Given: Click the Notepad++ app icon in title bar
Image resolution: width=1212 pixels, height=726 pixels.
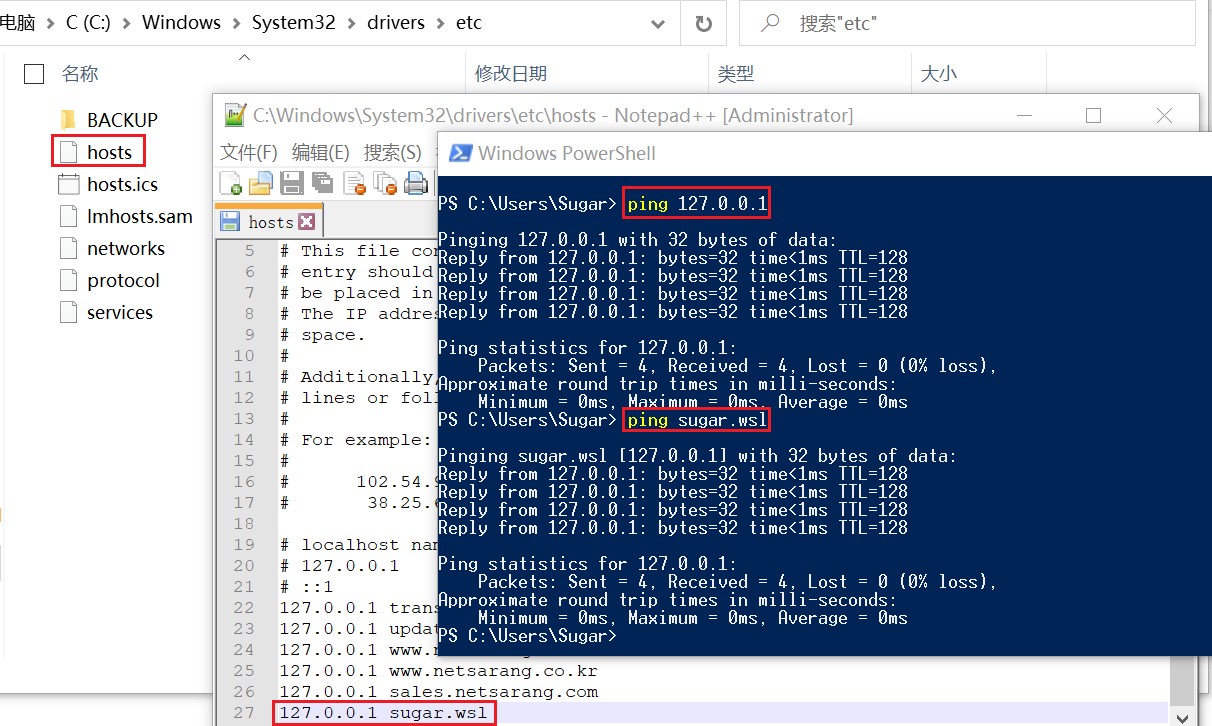Looking at the screenshot, I should [x=235, y=115].
